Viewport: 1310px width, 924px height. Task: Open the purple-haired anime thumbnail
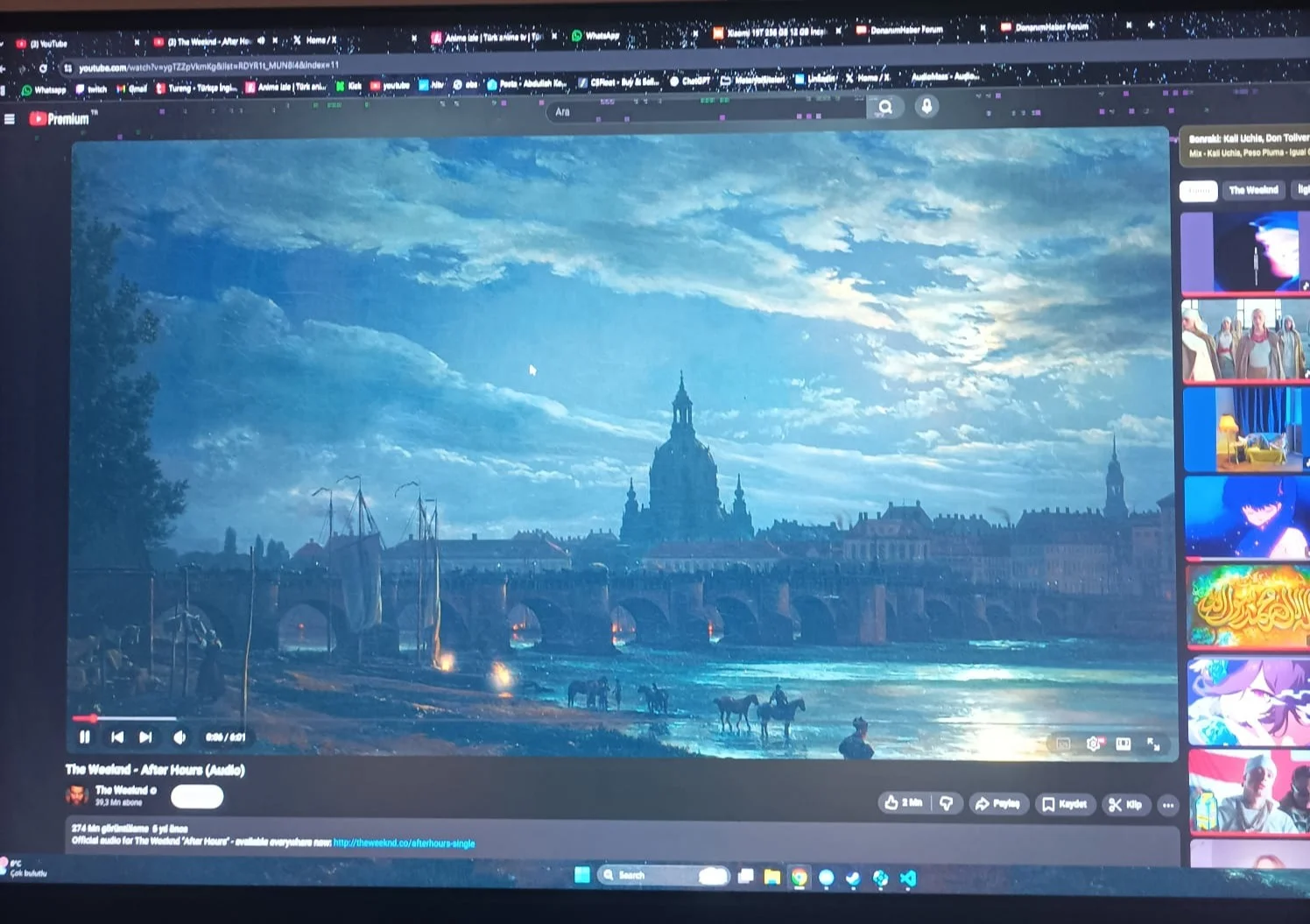[x=1250, y=702]
